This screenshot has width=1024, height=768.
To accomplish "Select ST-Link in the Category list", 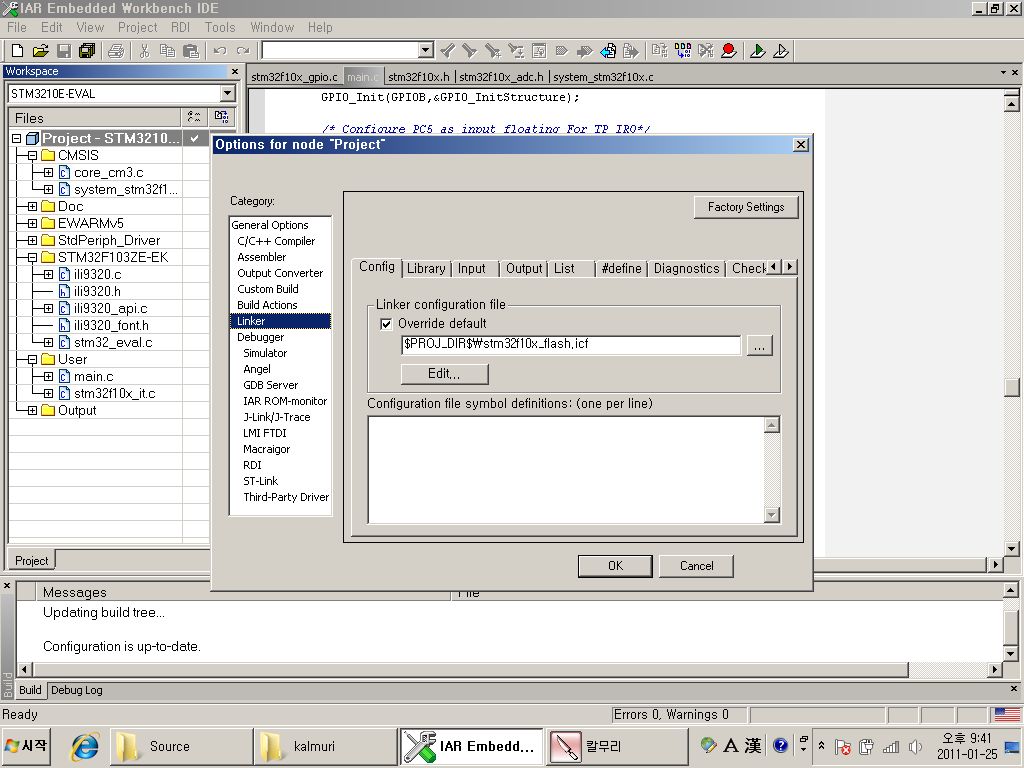I will tap(261, 481).
